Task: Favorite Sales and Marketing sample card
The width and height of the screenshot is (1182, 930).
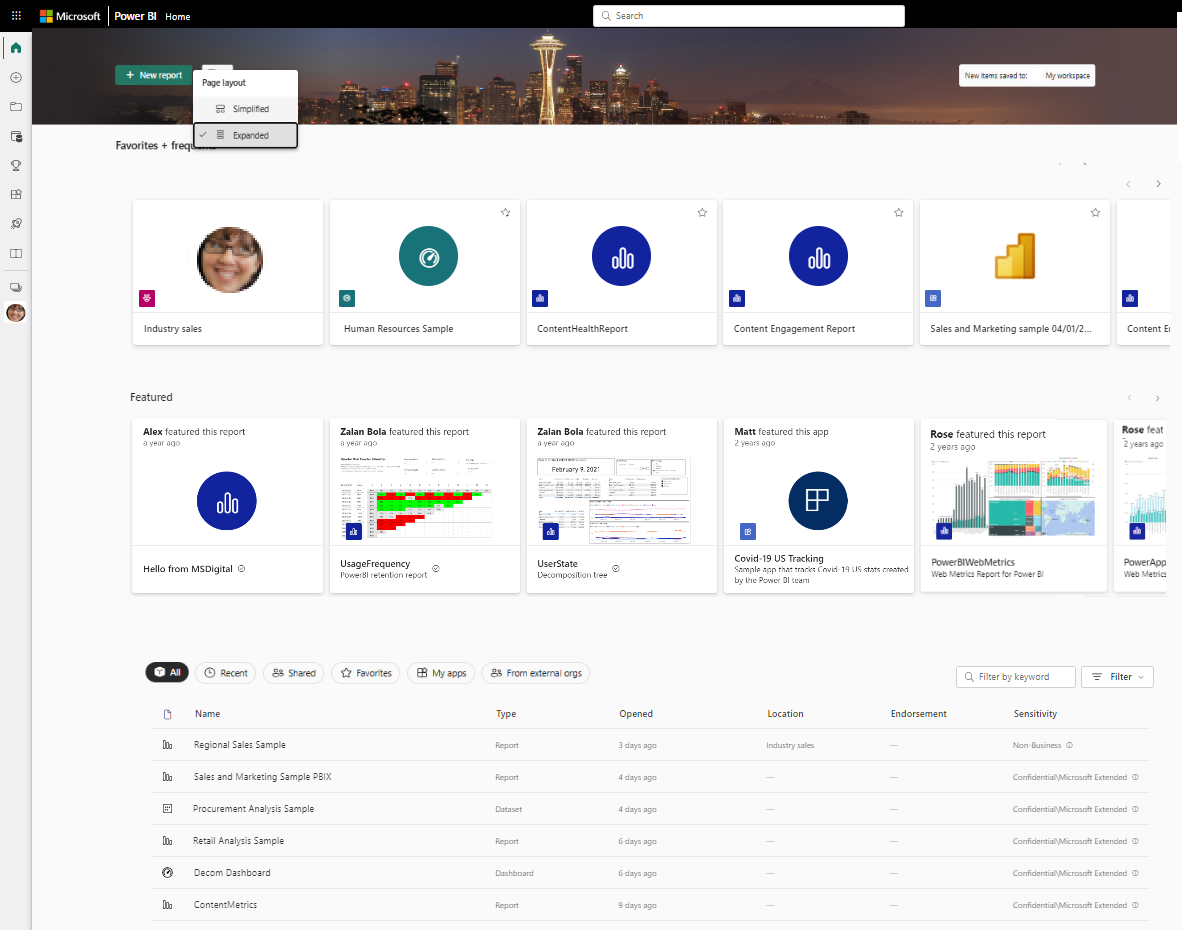Action: coord(1095,213)
